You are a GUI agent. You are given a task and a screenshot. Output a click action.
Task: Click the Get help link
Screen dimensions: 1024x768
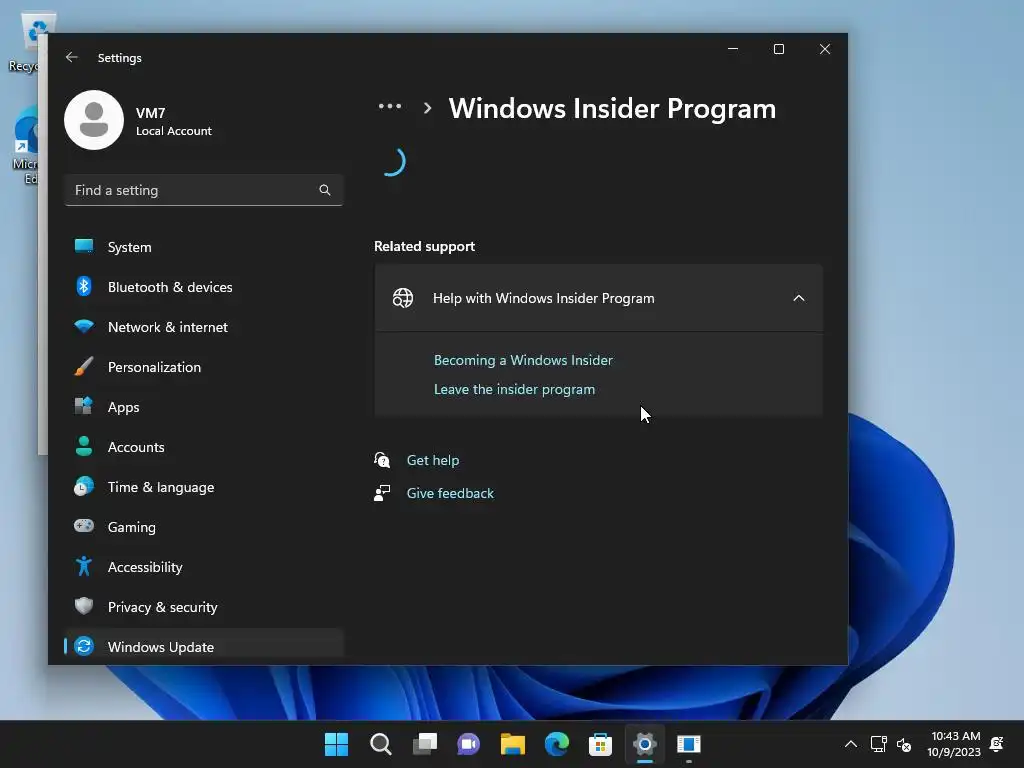pyautogui.click(x=433, y=460)
